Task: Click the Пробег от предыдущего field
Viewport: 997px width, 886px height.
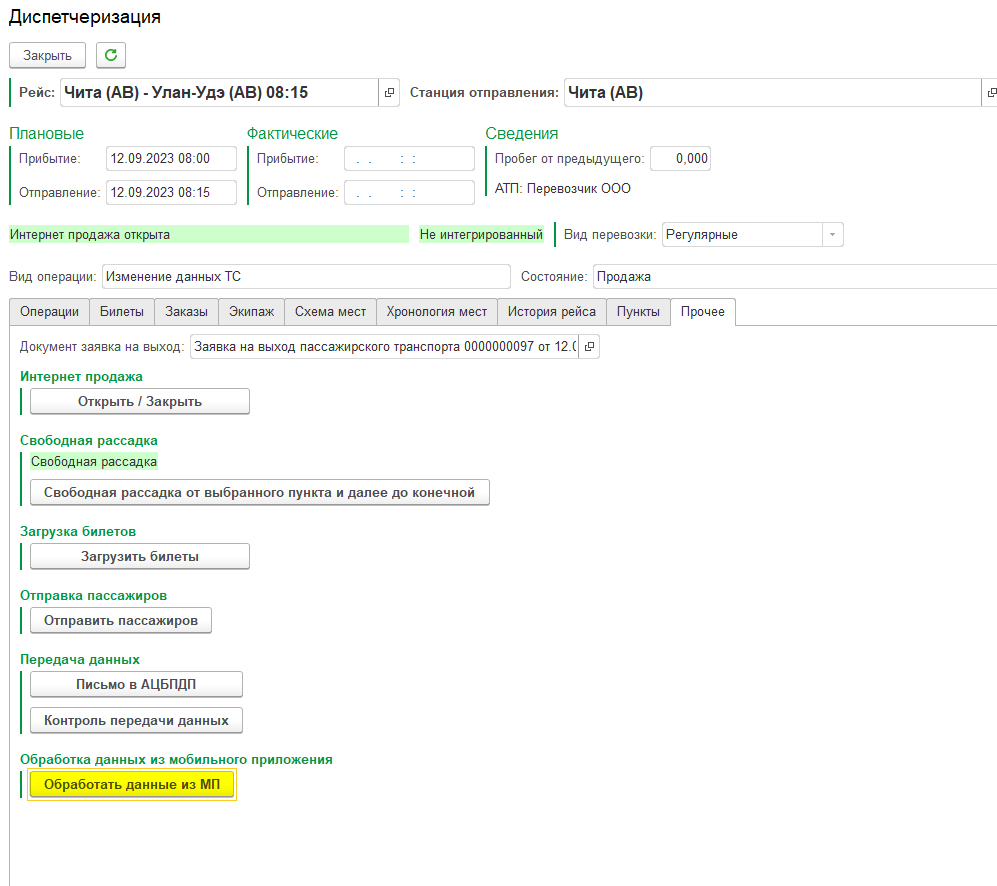Action: click(680, 159)
